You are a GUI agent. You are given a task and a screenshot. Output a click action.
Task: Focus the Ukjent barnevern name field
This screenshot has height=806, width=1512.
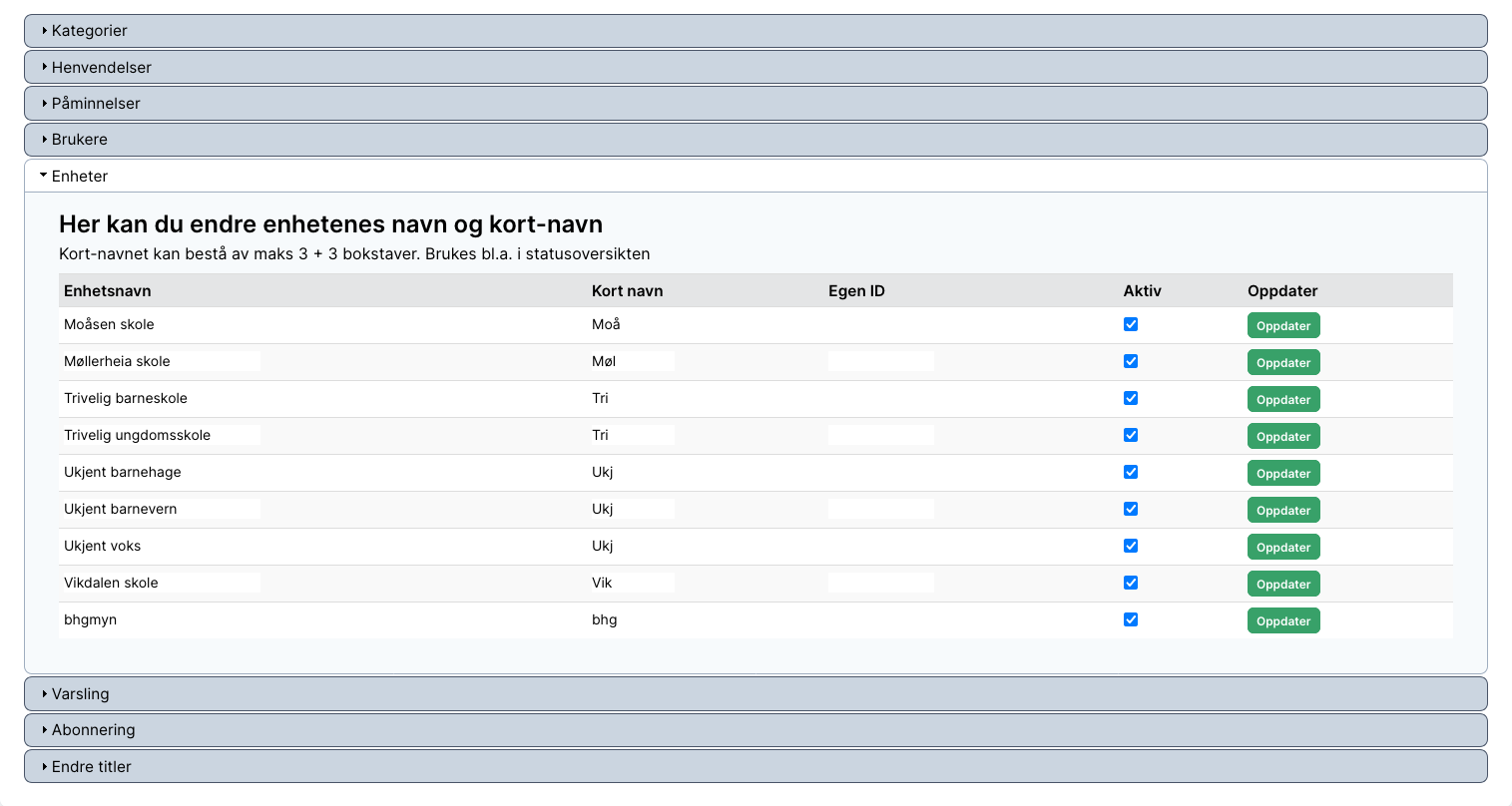[x=162, y=509]
